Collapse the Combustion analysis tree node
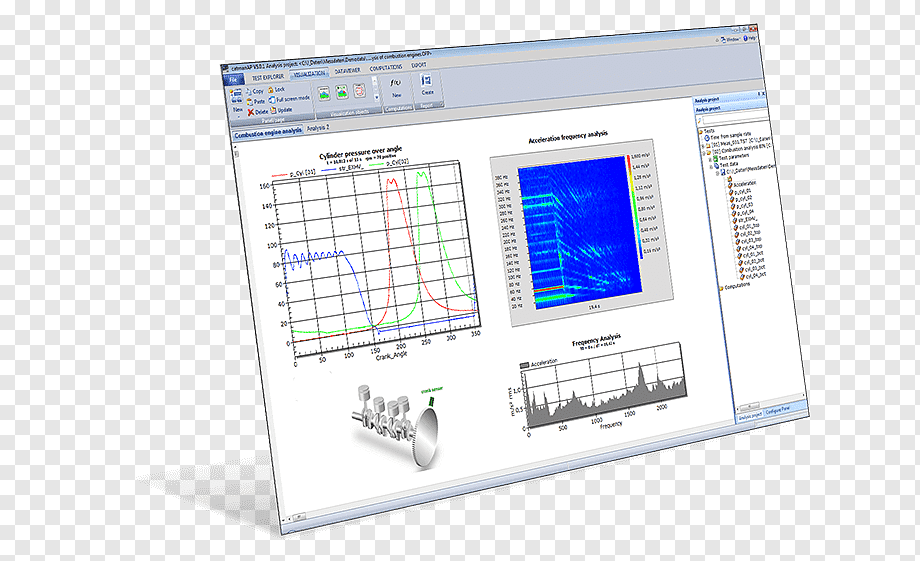This screenshot has width=920, height=561. (703, 153)
